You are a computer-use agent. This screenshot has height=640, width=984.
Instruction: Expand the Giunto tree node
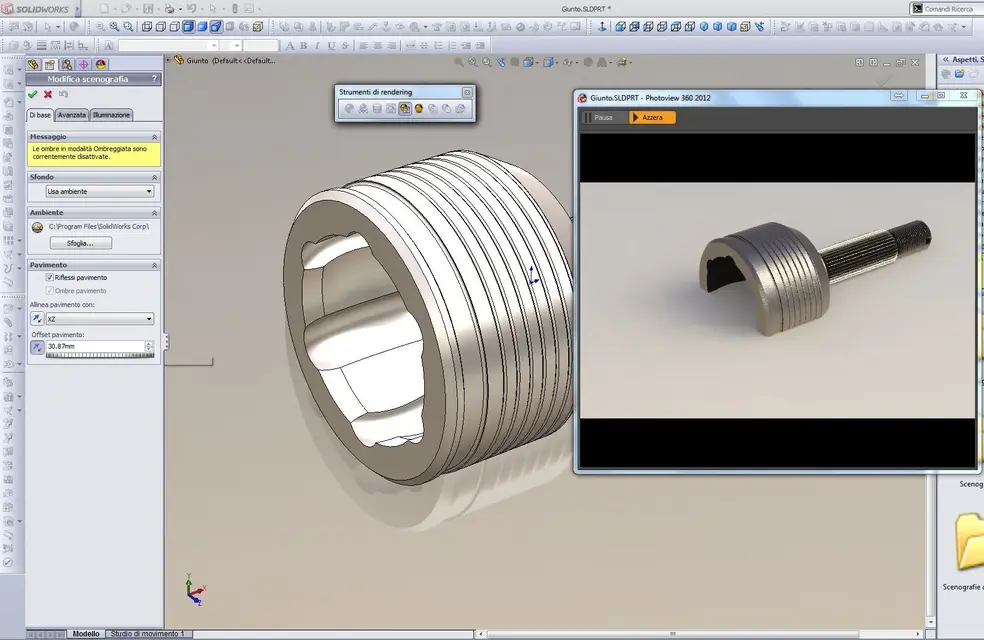[168, 60]
